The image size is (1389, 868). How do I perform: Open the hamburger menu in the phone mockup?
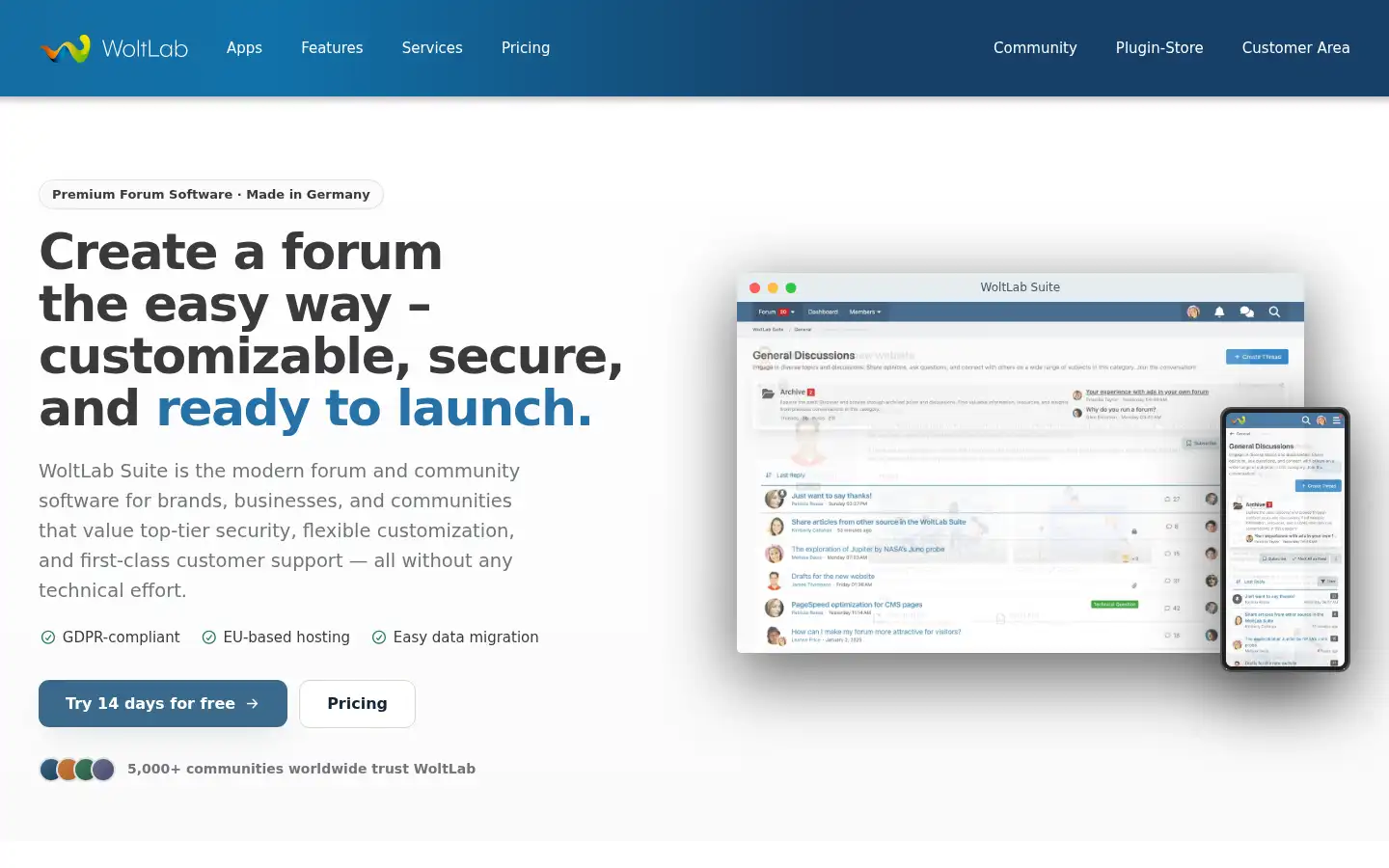pyautogui.click(x=1337, y=420)
